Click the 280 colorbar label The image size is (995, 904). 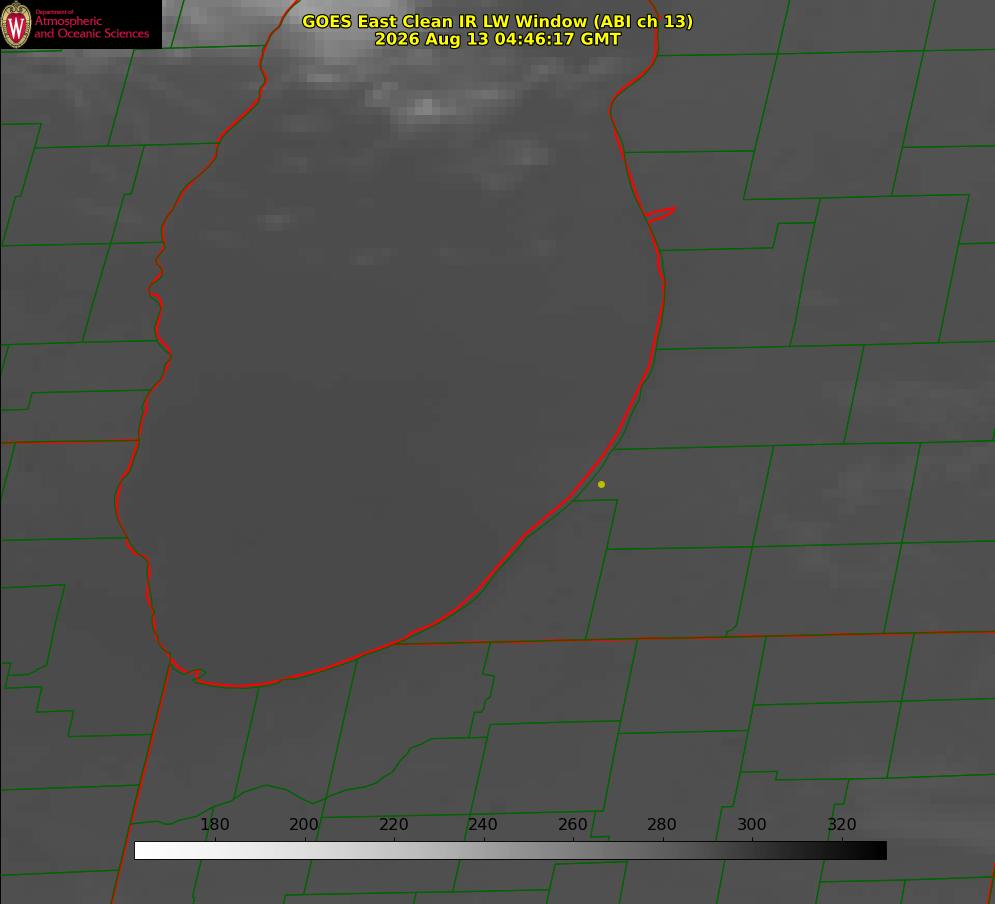(662, 824)
